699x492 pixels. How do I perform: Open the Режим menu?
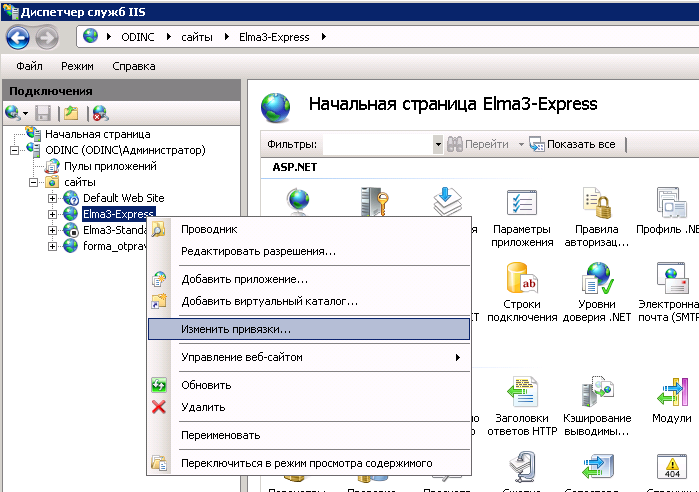point(77,66)
